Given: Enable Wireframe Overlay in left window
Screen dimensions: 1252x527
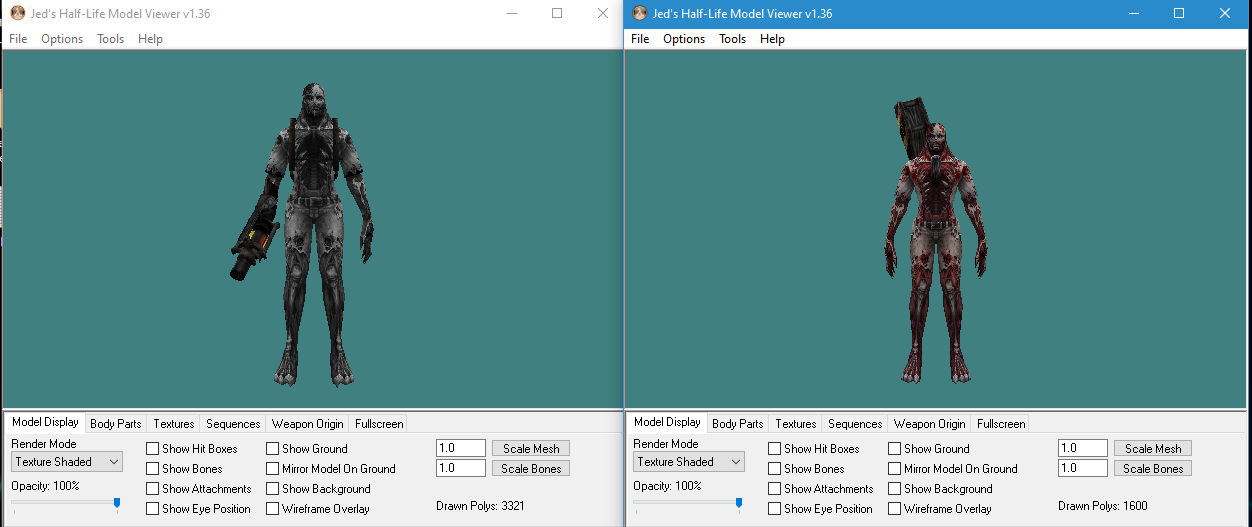Looking at the screenshot, I should (x=273, y=509).
